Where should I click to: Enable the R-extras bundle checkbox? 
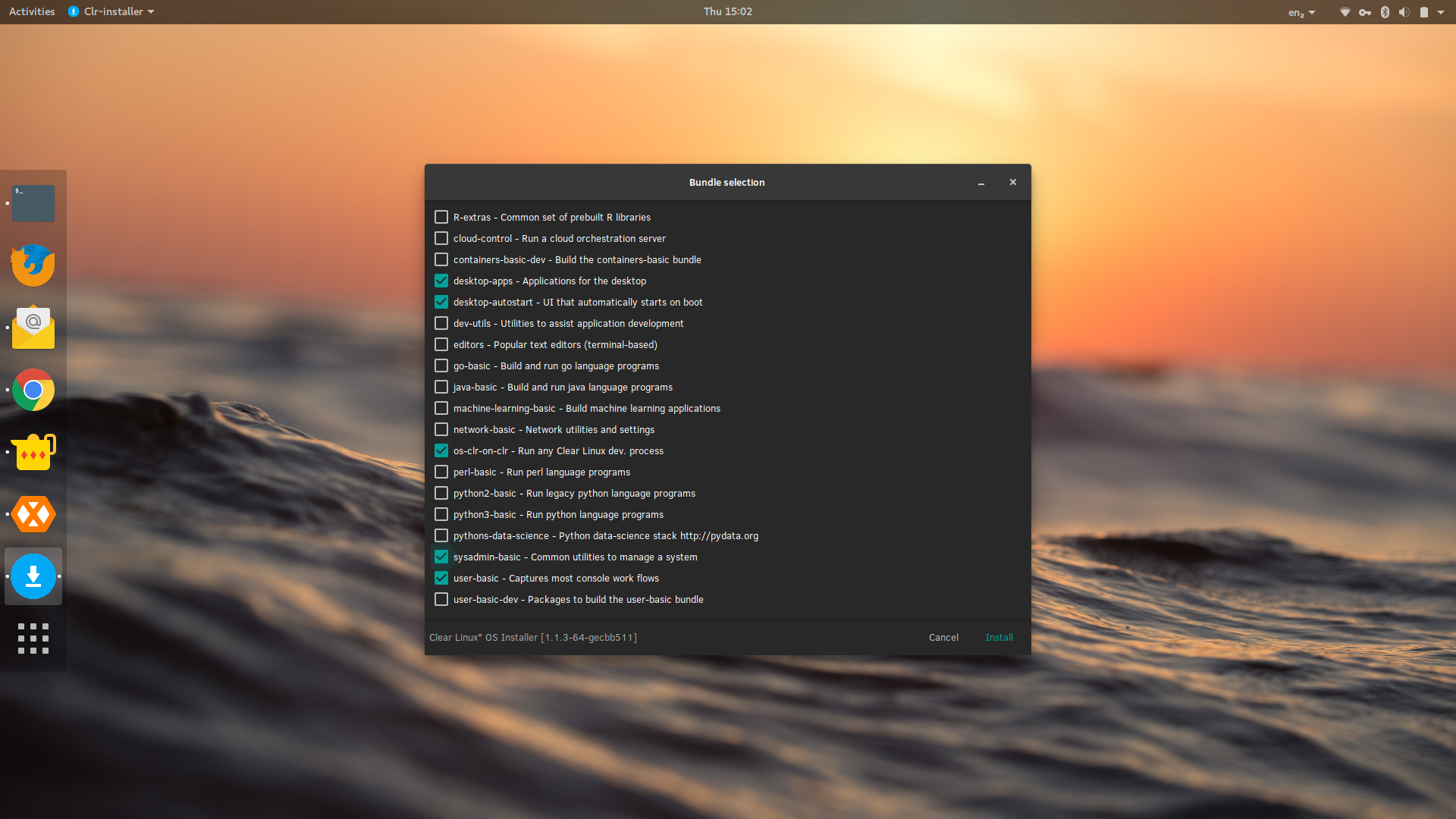[x=441, y=217]
